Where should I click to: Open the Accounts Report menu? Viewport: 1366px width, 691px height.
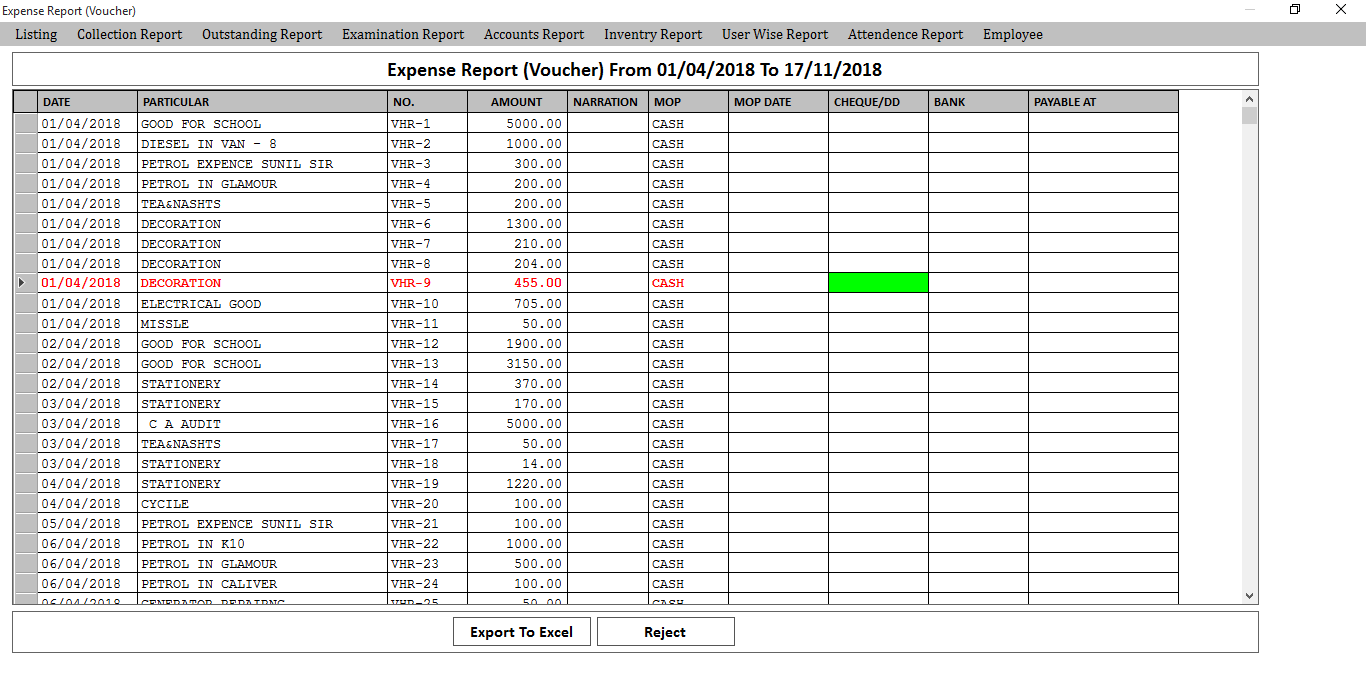point(534,34)
